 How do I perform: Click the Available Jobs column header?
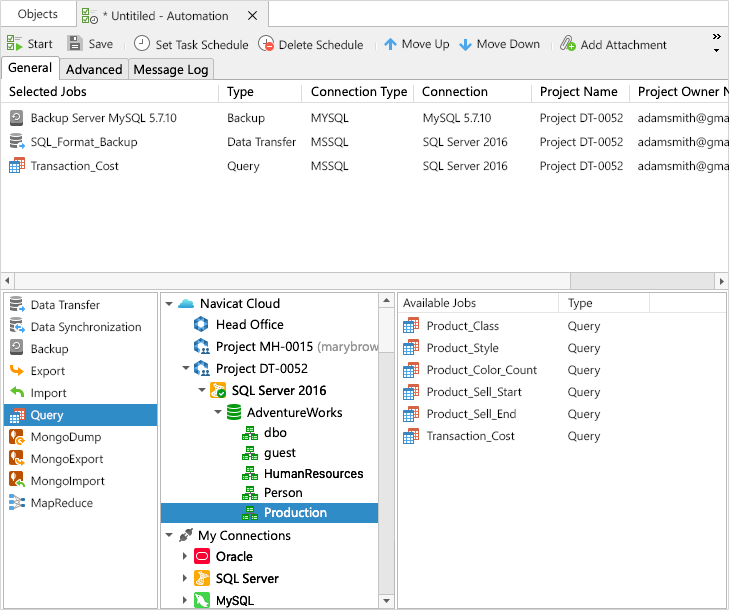tap(478, 303)
